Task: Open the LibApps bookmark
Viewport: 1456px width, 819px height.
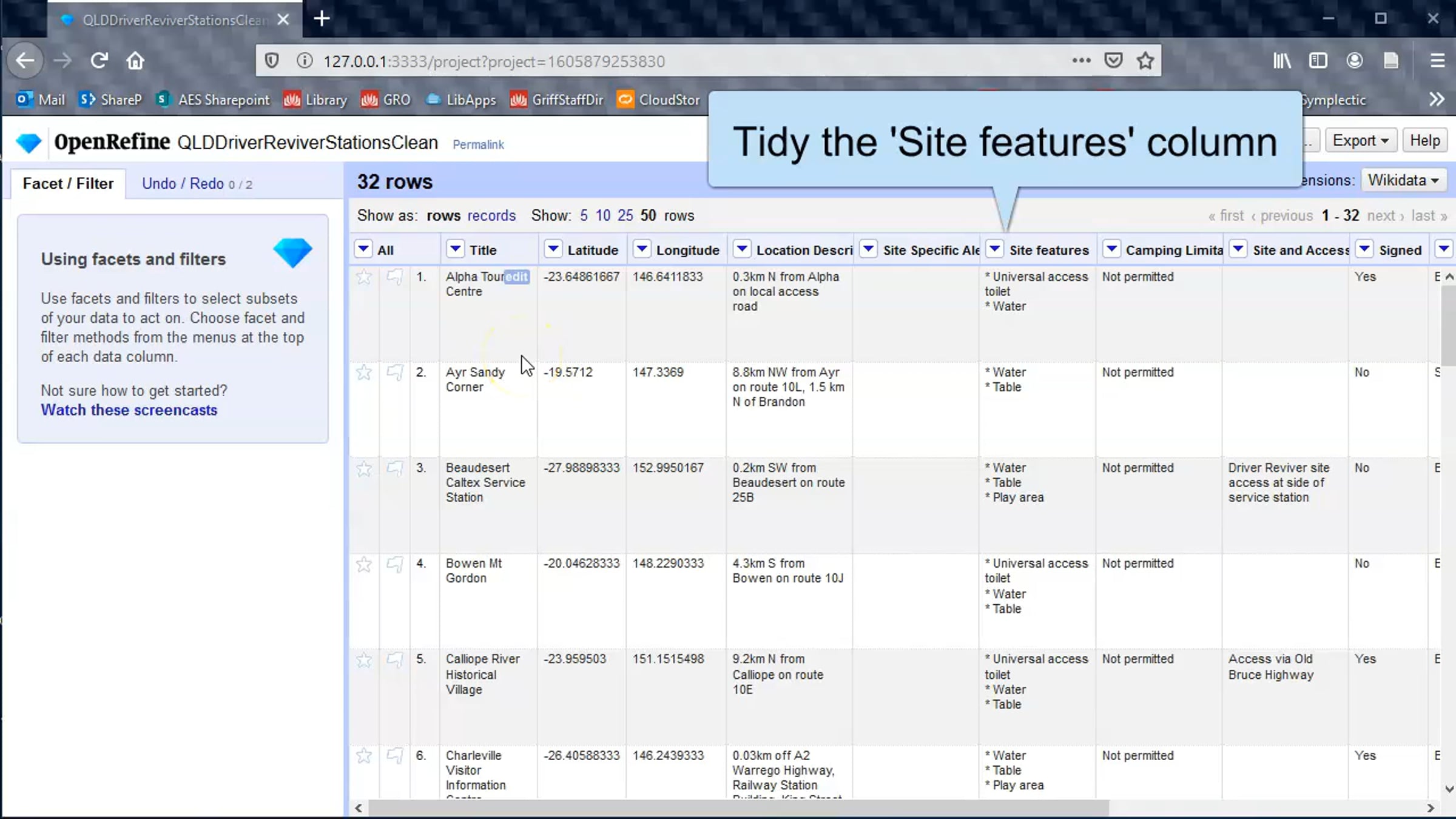Action: click(x=461, y=99)
